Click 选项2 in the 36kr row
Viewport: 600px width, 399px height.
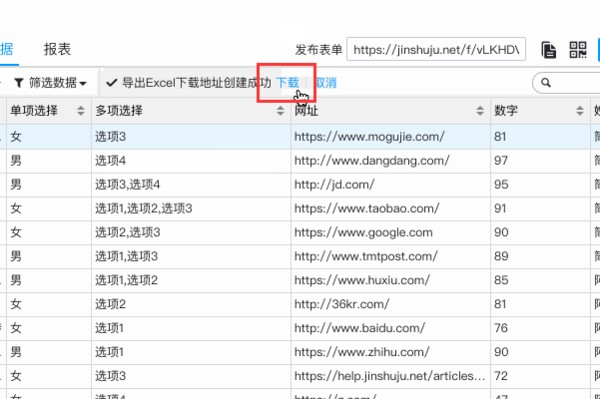pyautogui.click(x=111, y=304)
